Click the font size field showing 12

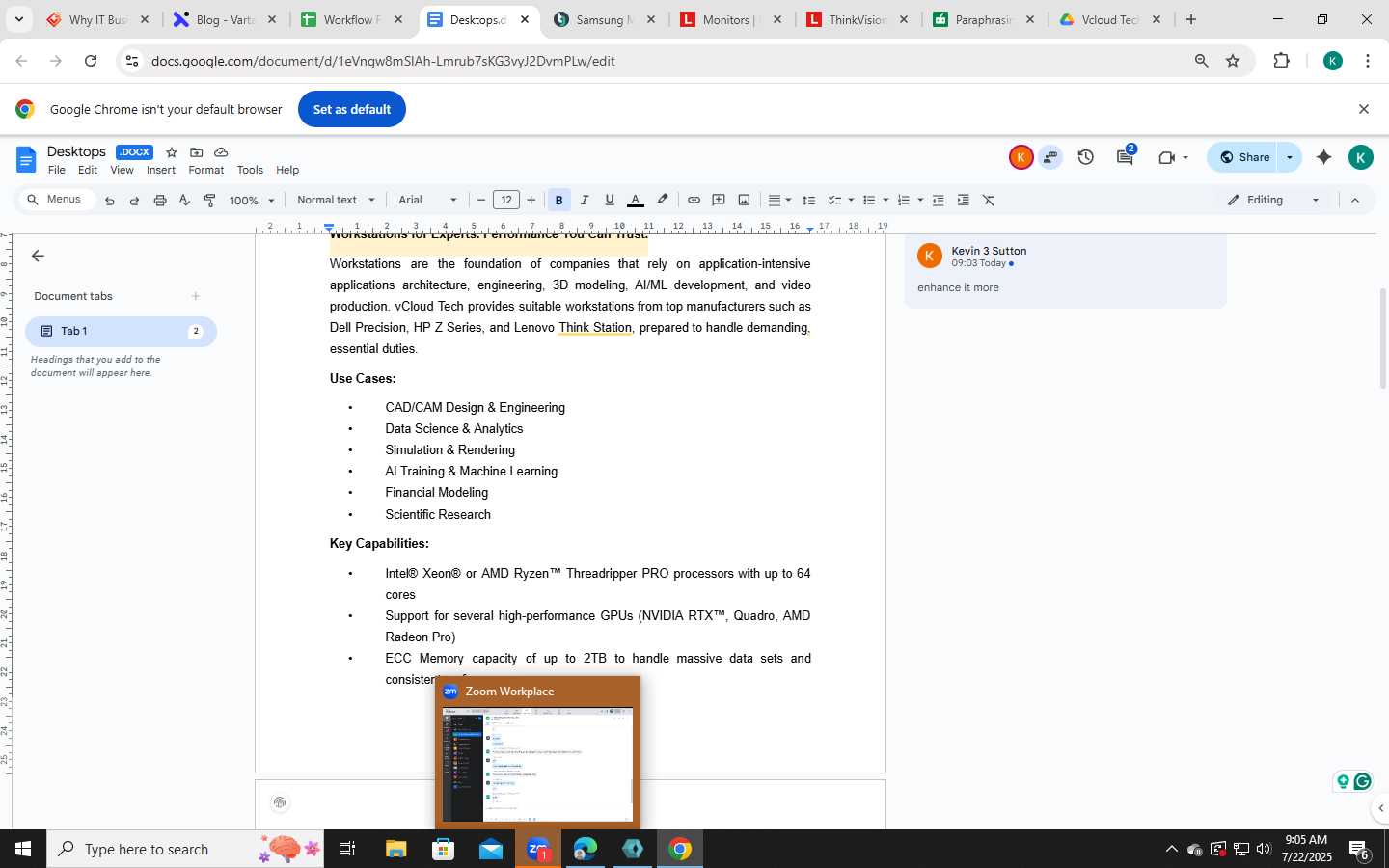(x=506, y=201)
